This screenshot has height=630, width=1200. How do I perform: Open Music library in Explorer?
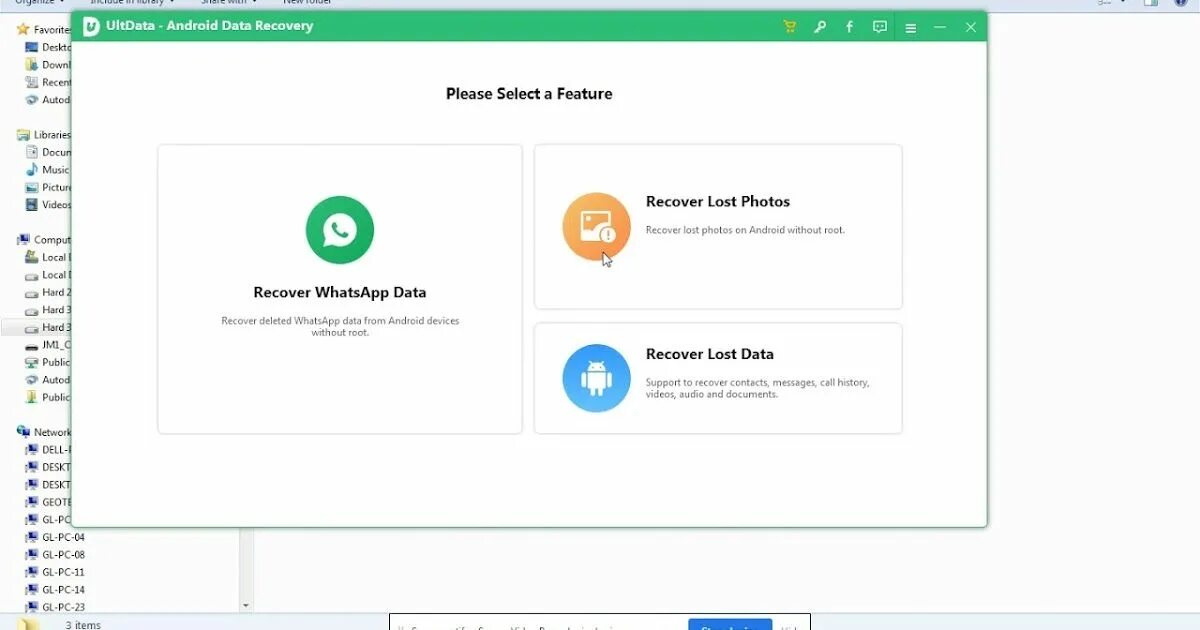pyautogui.click(x=48, y=170)
